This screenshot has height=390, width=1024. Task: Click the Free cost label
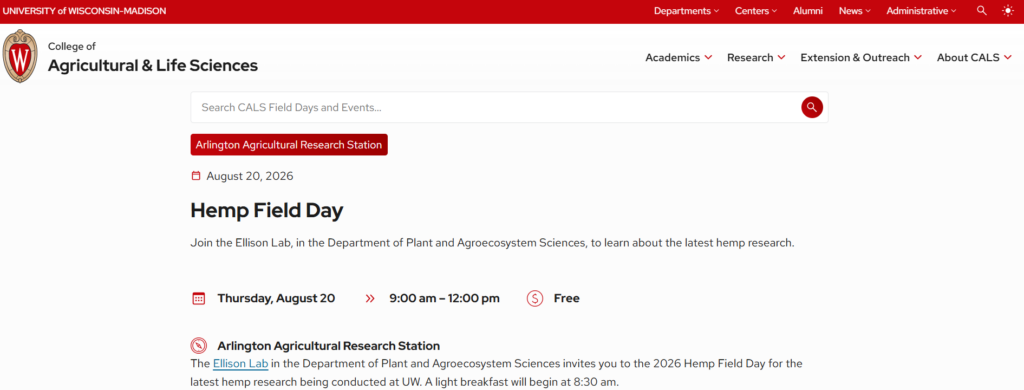[566, 299]
